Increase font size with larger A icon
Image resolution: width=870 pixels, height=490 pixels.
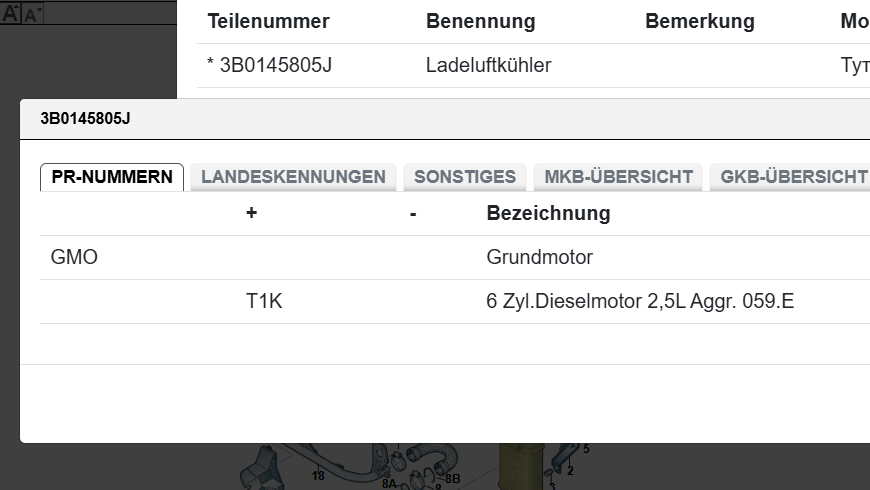(x=11, y=13)
